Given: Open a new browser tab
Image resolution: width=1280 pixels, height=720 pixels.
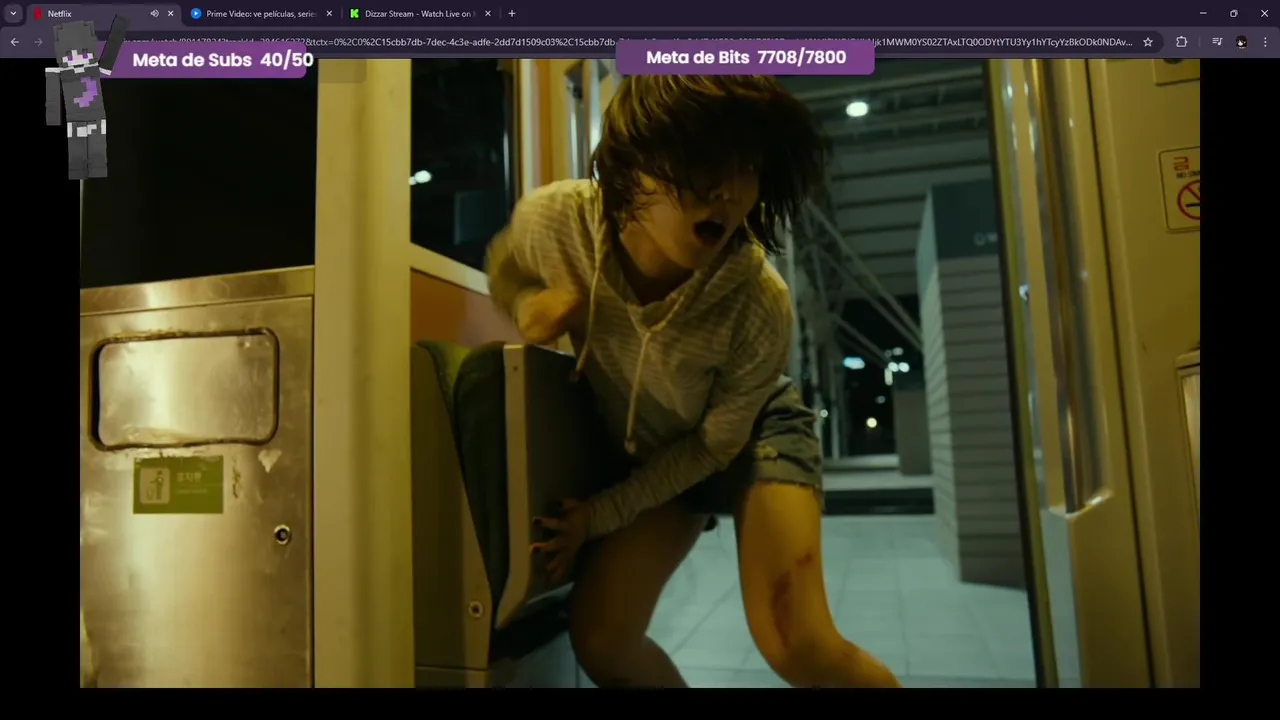Looking at the screenshot, I should tap(512, 14).
